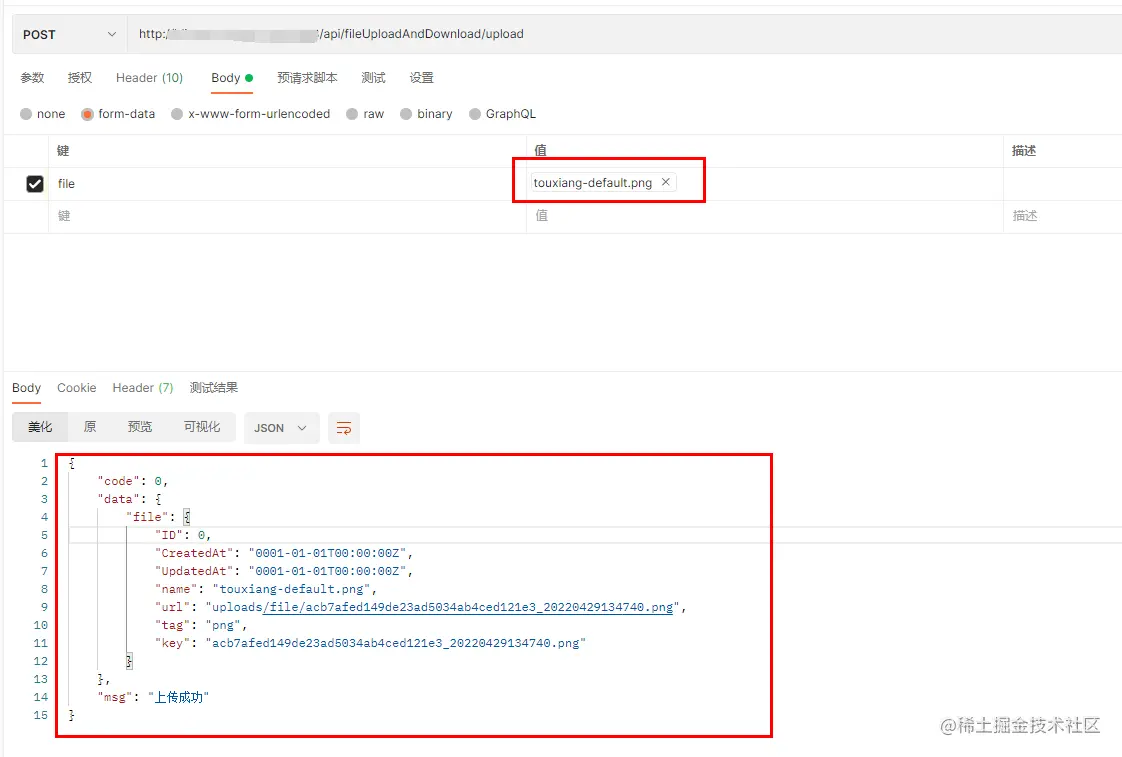Click the request URL field
Viewport: 1122px width, 757px height.
(624, 34)
